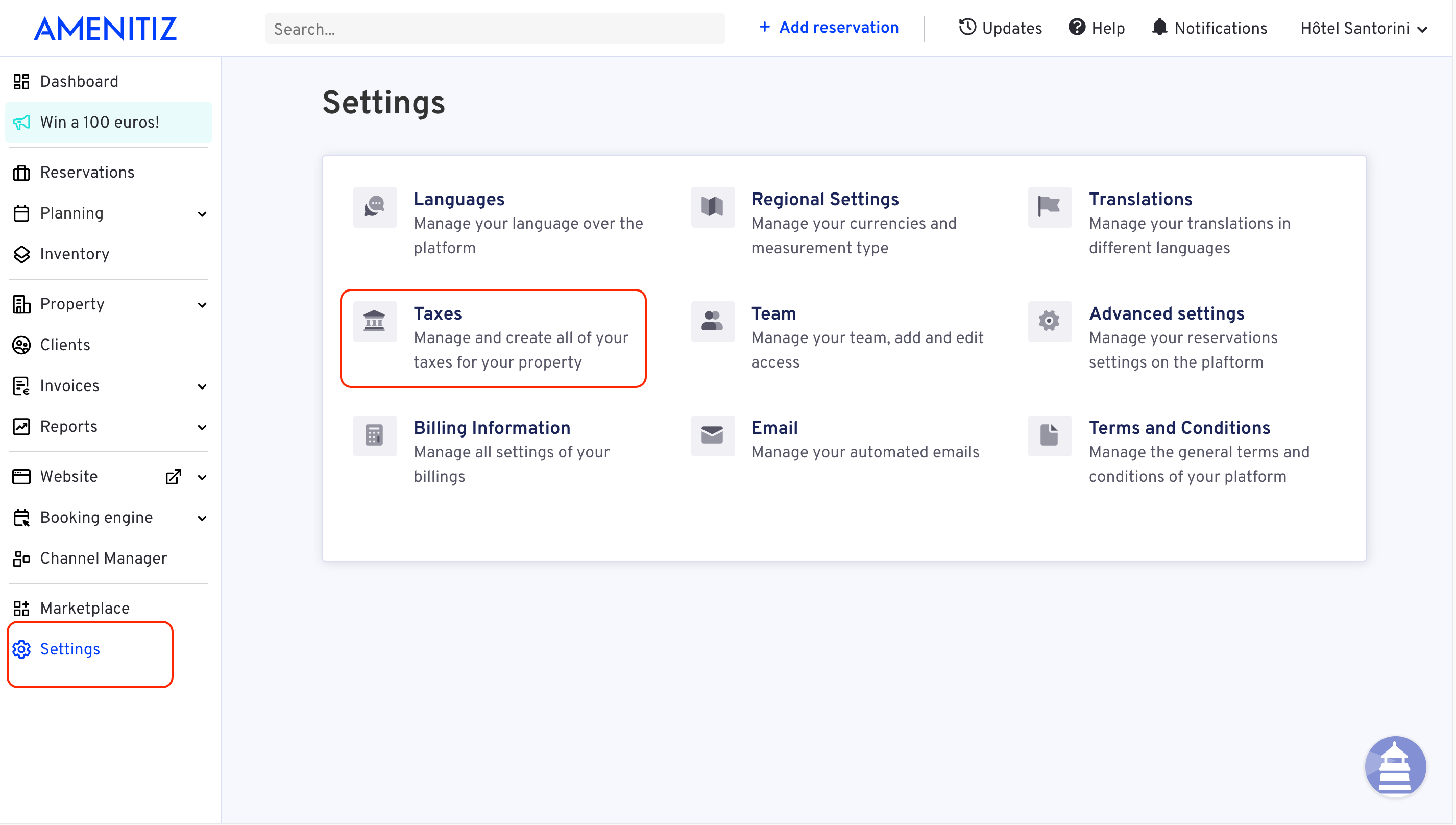Expand the Booking engine submenu chevron

coord(202,518)
